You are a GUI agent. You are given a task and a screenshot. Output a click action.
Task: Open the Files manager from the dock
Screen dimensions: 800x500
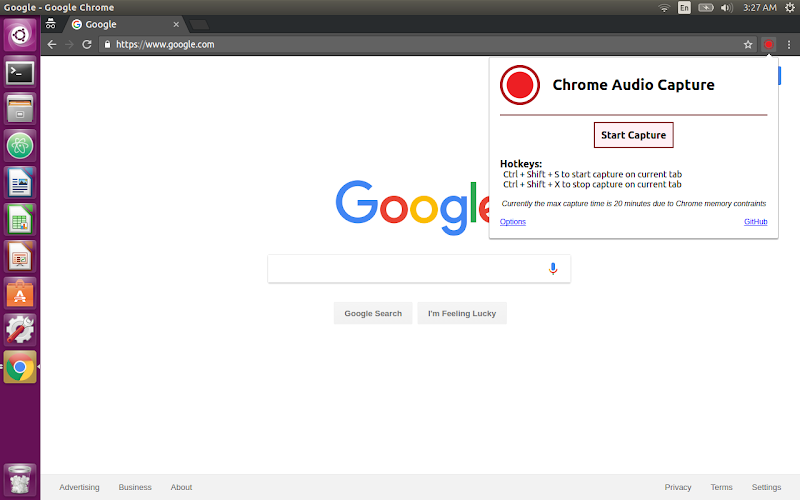(20, 109)
